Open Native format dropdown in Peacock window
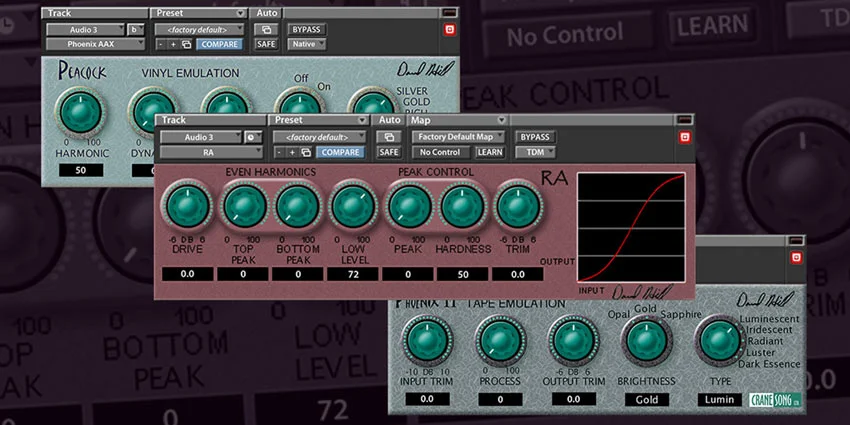 [307, 44]
